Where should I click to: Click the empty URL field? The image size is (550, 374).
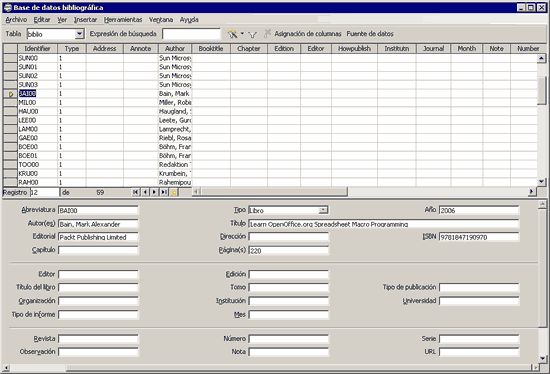[x=479, y=352]
